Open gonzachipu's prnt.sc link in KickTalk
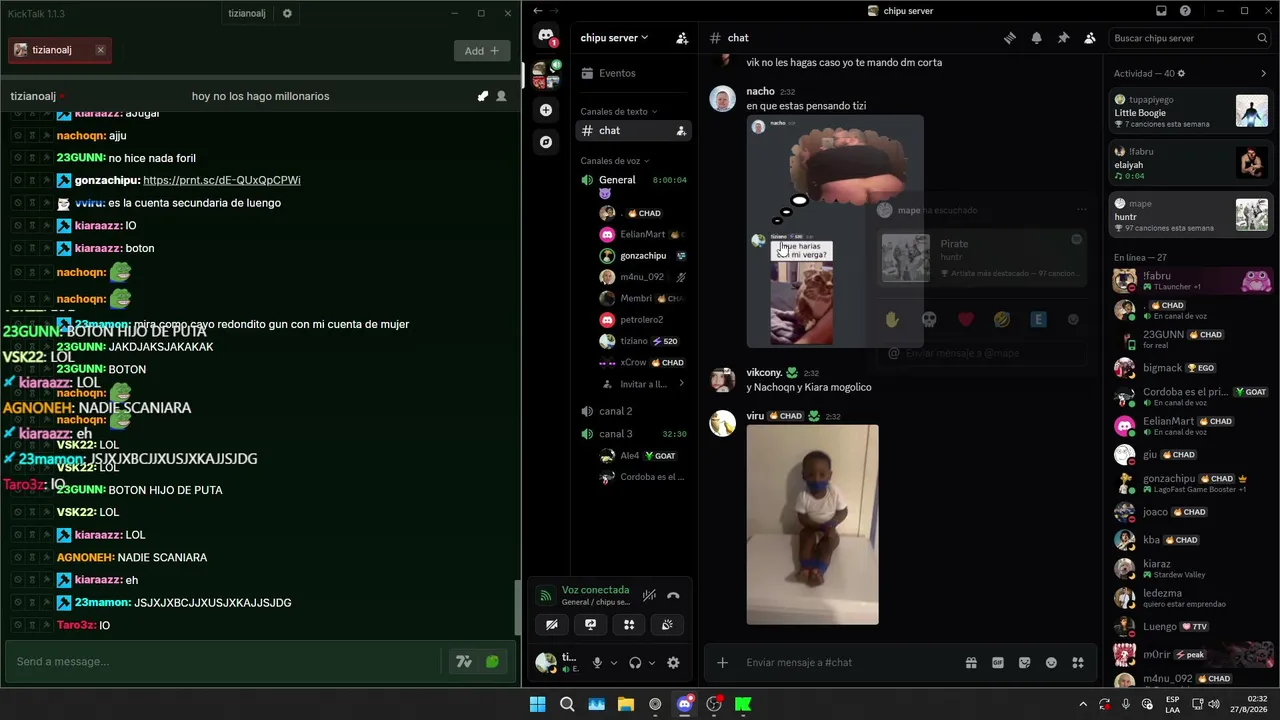The image size is (1280, 720). tap(222, 180)
